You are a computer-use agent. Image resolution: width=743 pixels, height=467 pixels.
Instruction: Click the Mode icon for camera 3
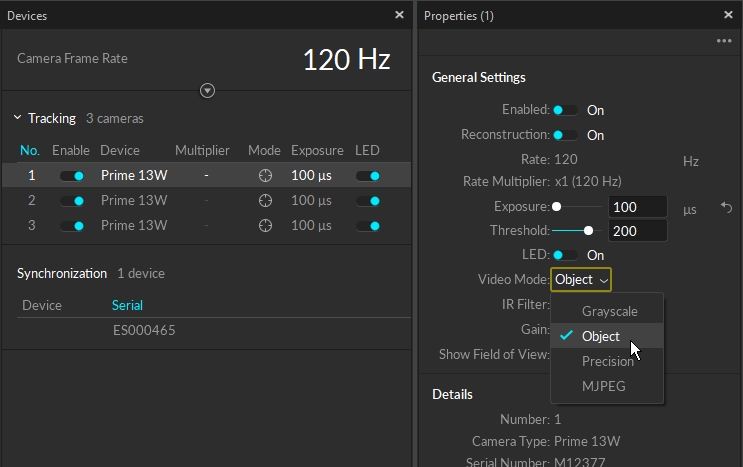point(265,225)
